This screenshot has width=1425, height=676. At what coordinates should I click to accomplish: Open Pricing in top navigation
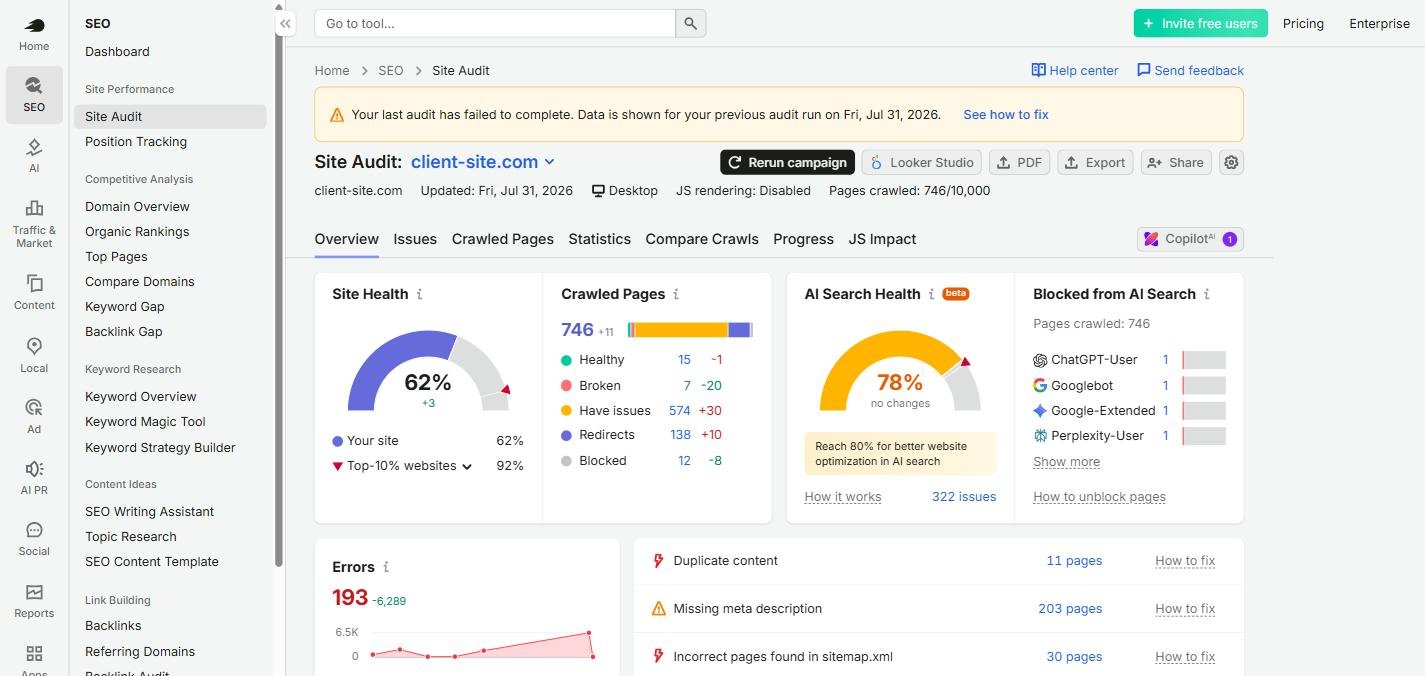click(x=1303, y=24)
